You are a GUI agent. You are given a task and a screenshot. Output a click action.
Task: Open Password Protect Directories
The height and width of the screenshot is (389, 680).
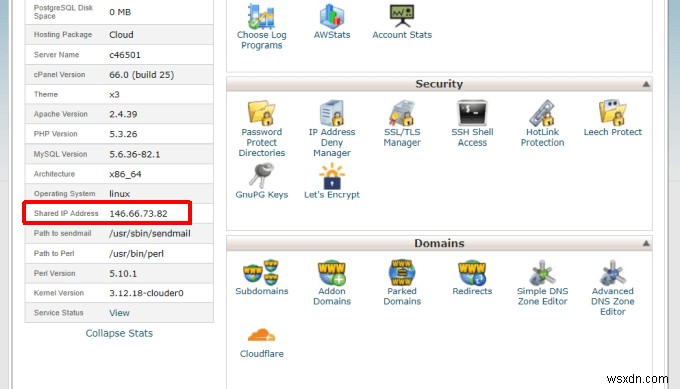coord(262,129)
